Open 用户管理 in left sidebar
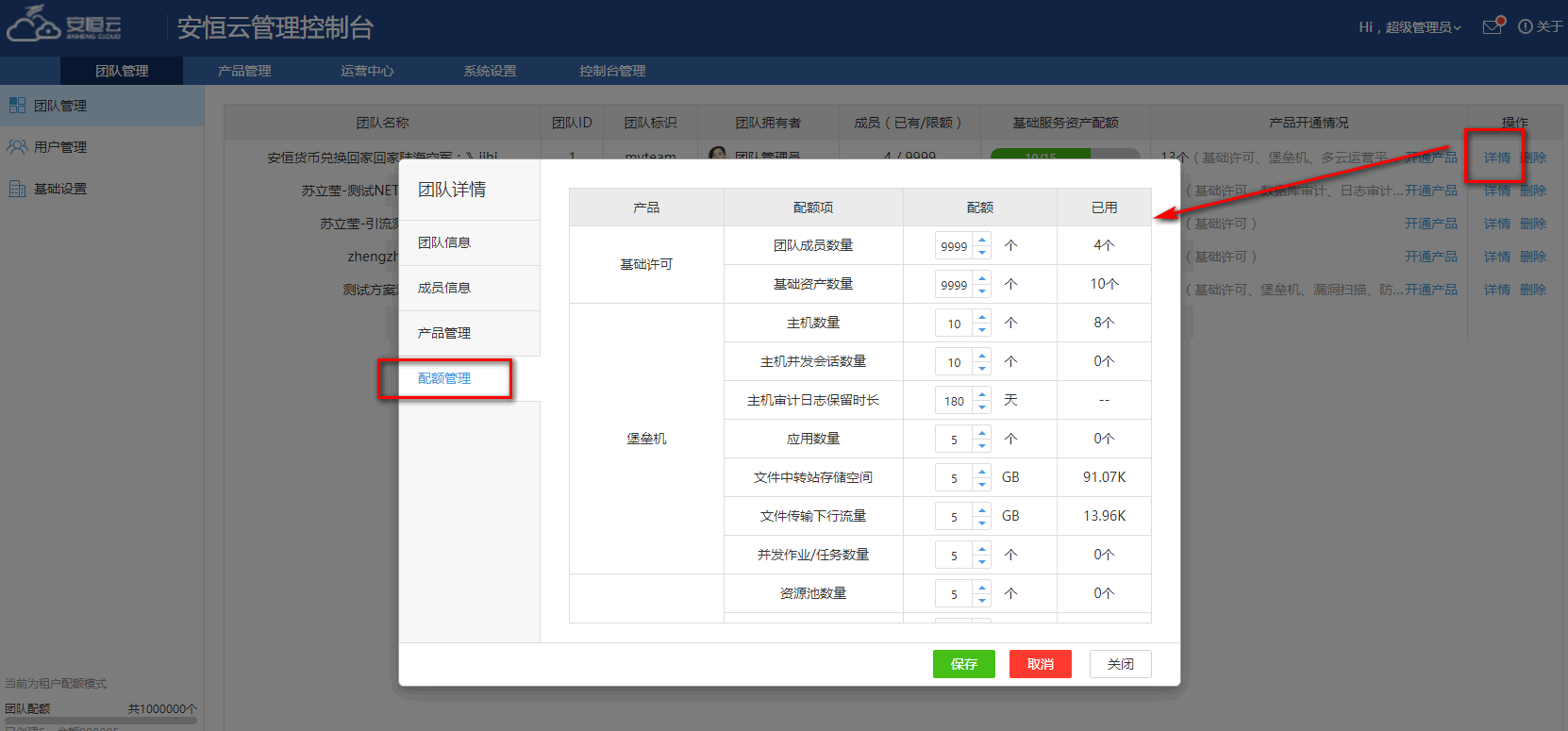 102,147
